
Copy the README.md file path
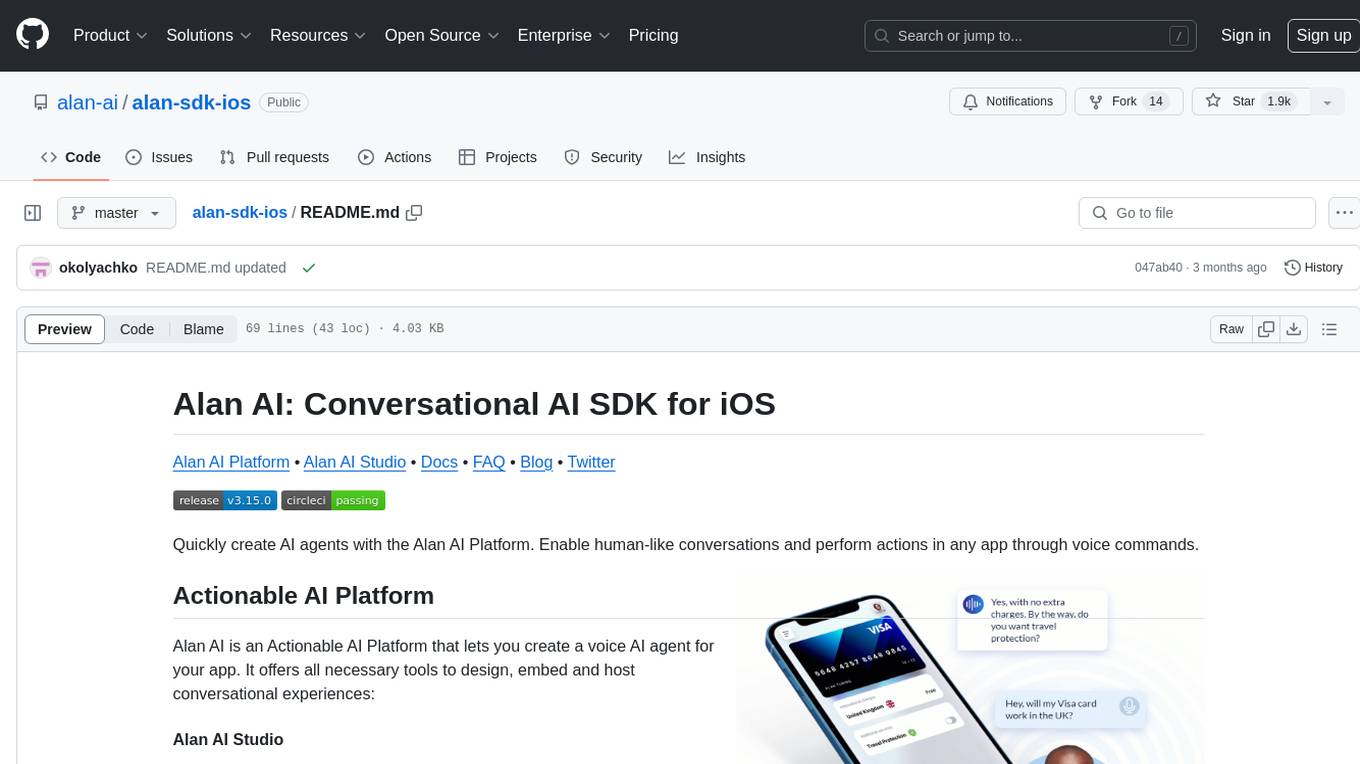point(414,212)
